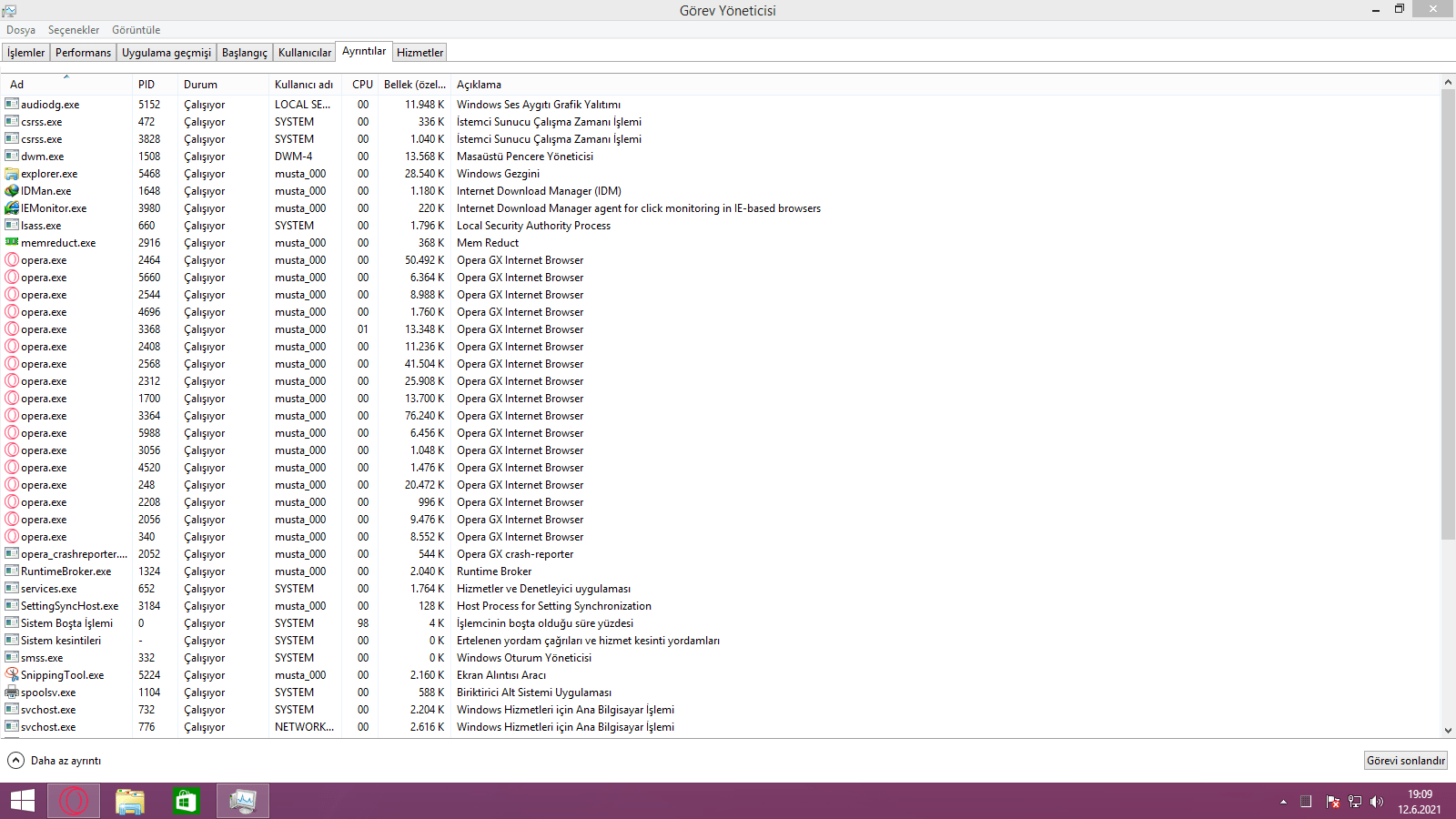Click the lsass.exe process icon

12,225
